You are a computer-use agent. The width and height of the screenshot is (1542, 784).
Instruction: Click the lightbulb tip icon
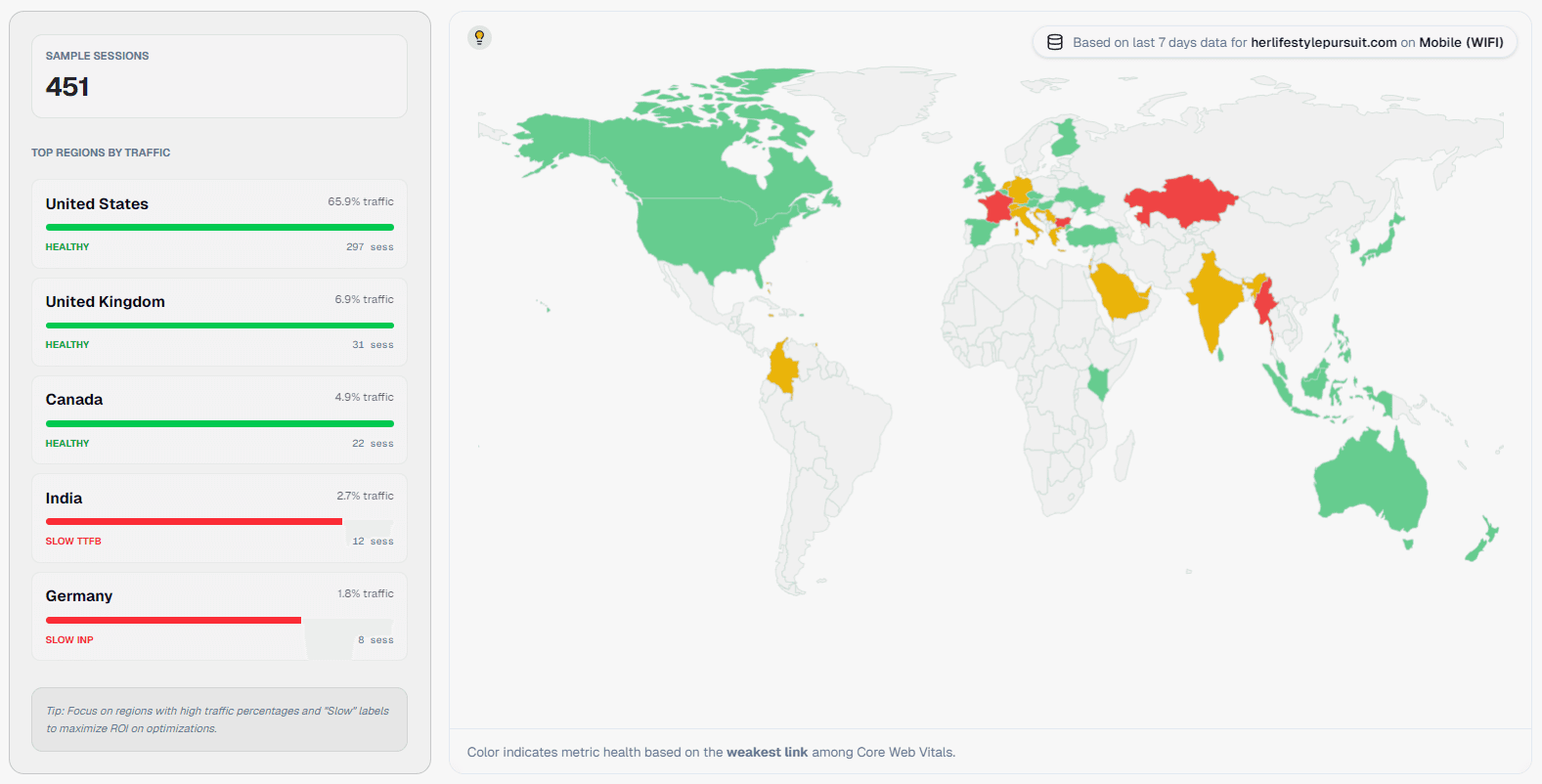coord(479,37)
